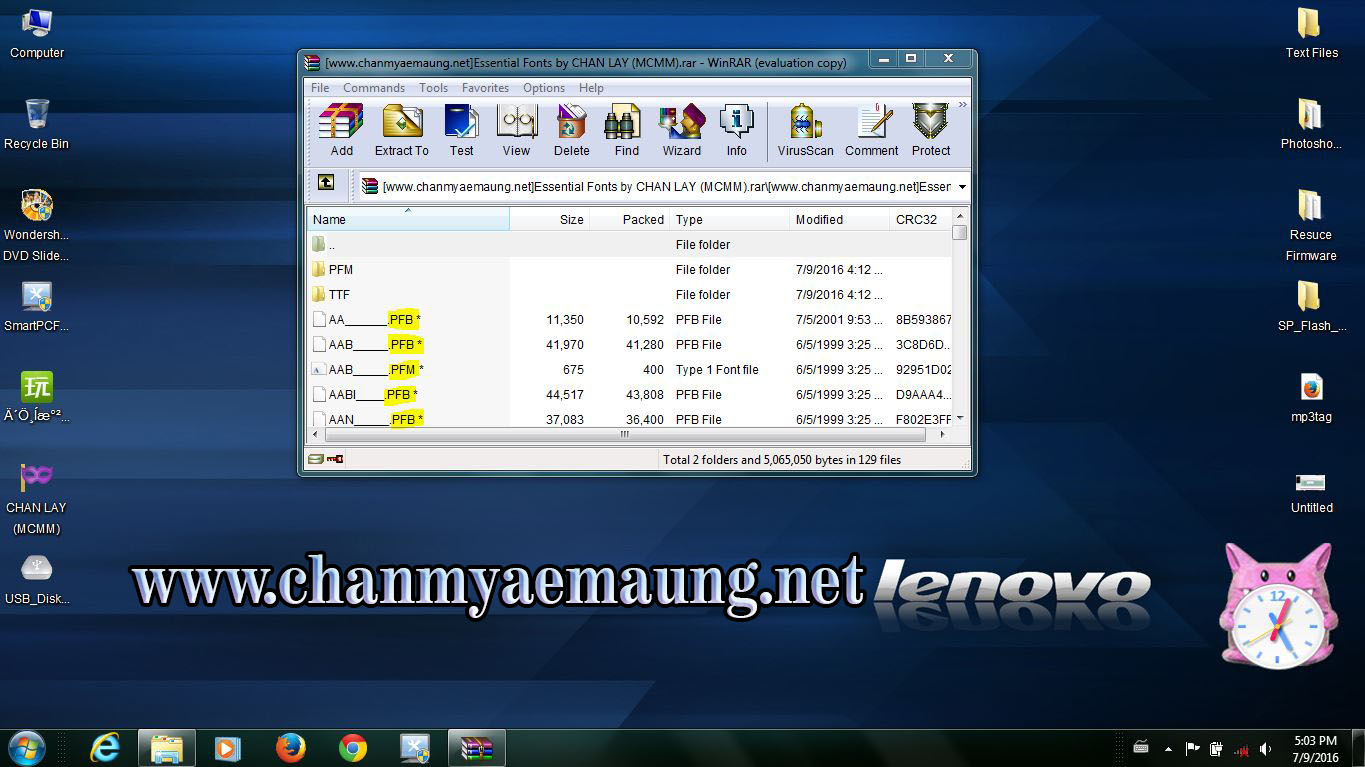The height and width of the screenshot is (767, 1365).
Task: Sort by the Name column header
Action: (x=408, y=219)
